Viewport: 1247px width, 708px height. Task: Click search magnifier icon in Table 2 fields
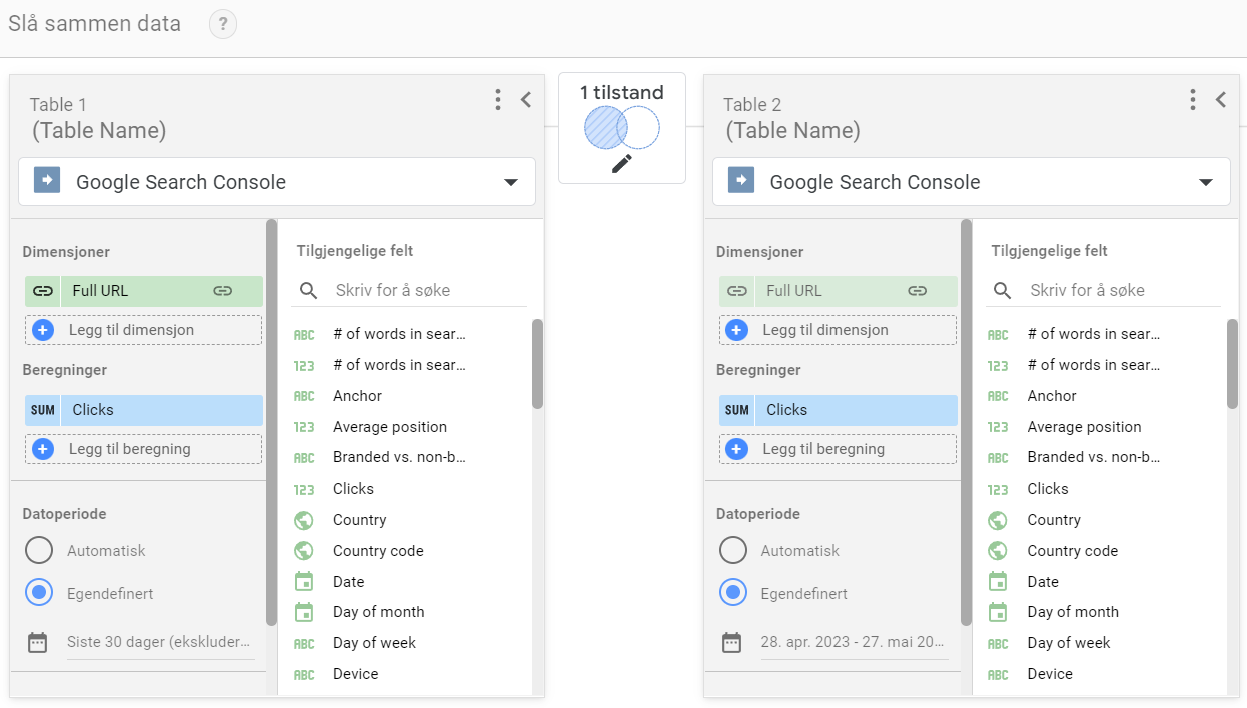1003,291
